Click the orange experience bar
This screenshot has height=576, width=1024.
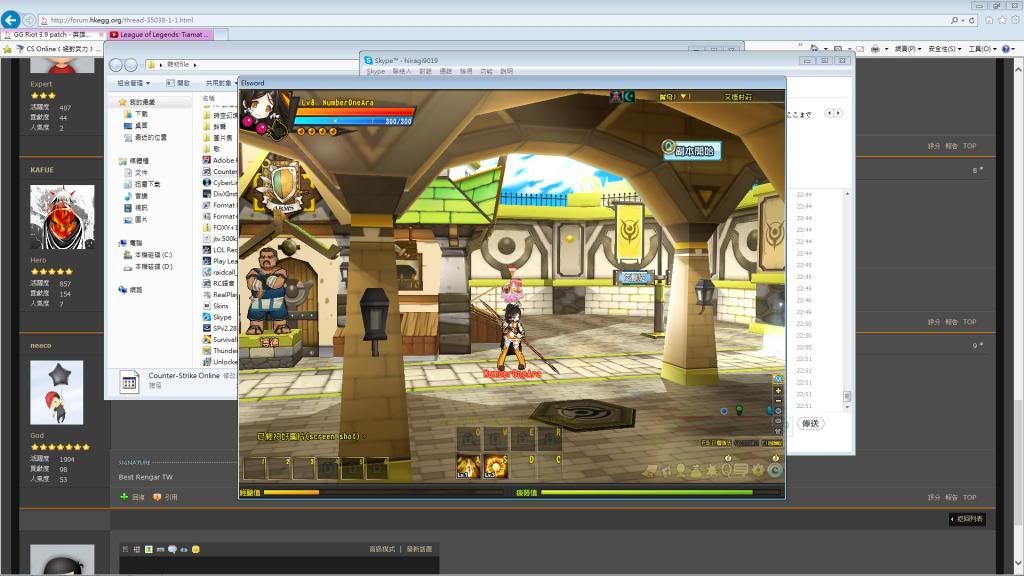pyautogui.click(x=291, y=492)
